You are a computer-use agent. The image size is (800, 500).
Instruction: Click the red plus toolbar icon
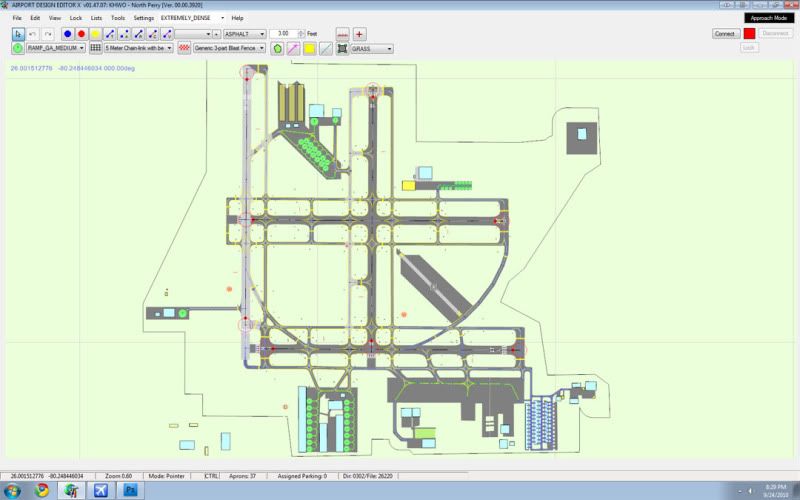coord(359,34)
